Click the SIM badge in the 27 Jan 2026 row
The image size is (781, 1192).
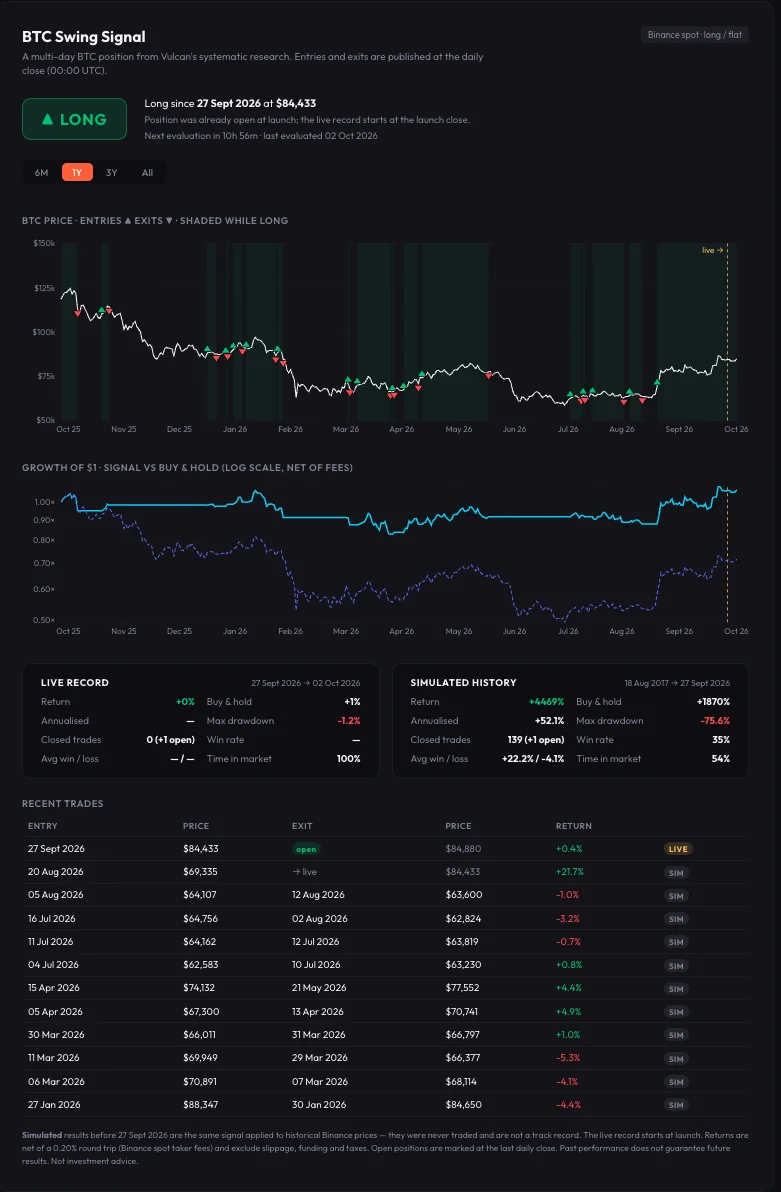coord(676,1105)
